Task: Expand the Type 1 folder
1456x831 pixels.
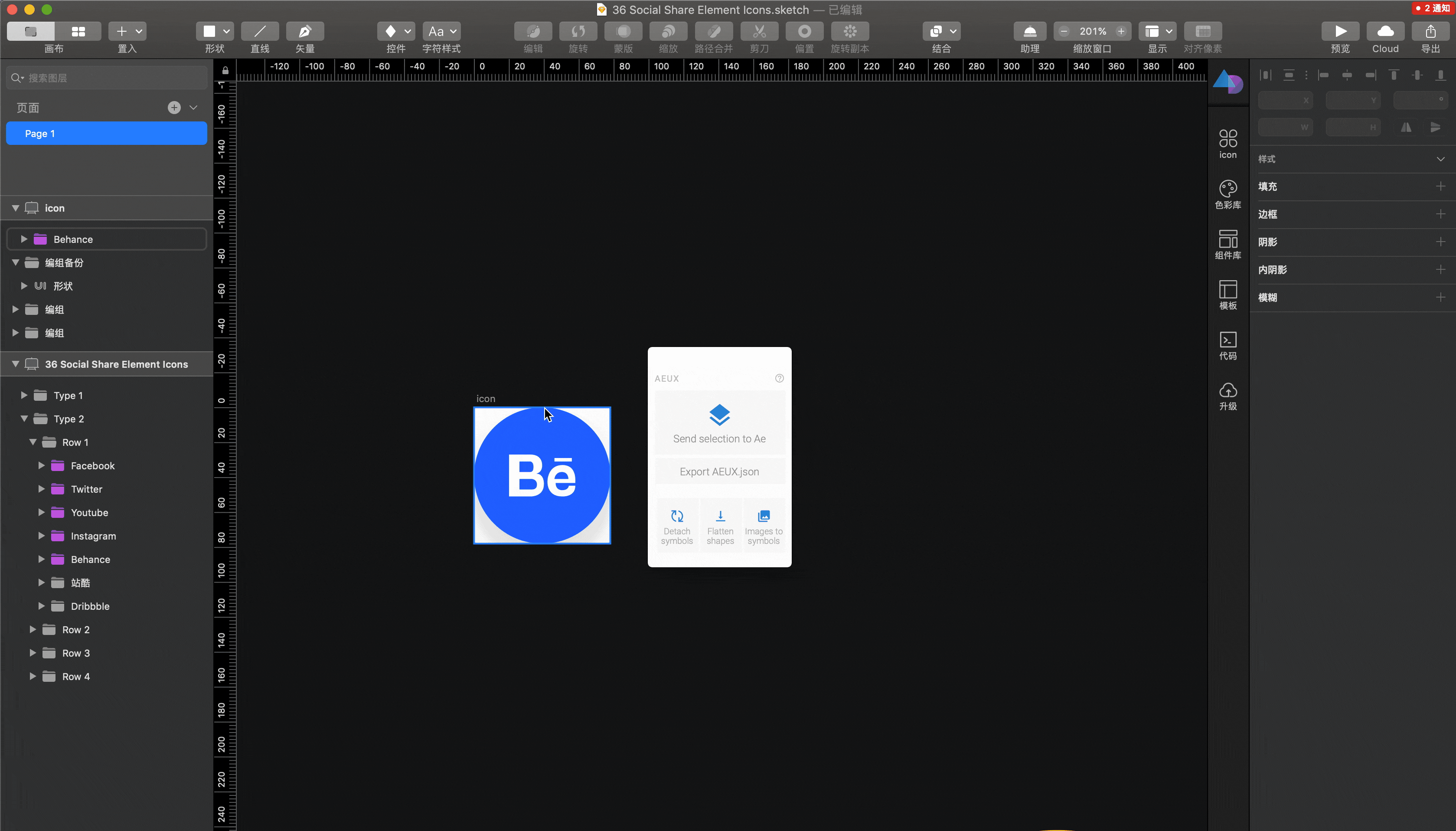Action: [24, 395]
